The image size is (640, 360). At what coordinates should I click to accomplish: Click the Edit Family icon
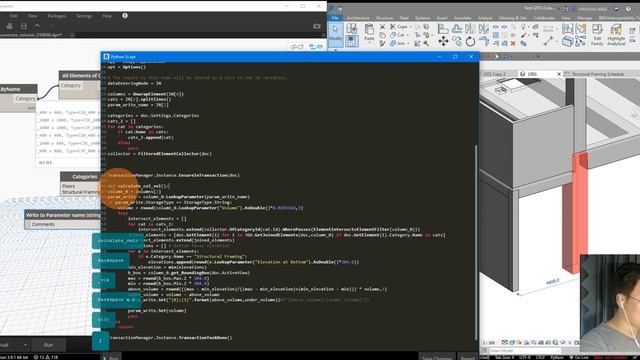pos(597,34)
